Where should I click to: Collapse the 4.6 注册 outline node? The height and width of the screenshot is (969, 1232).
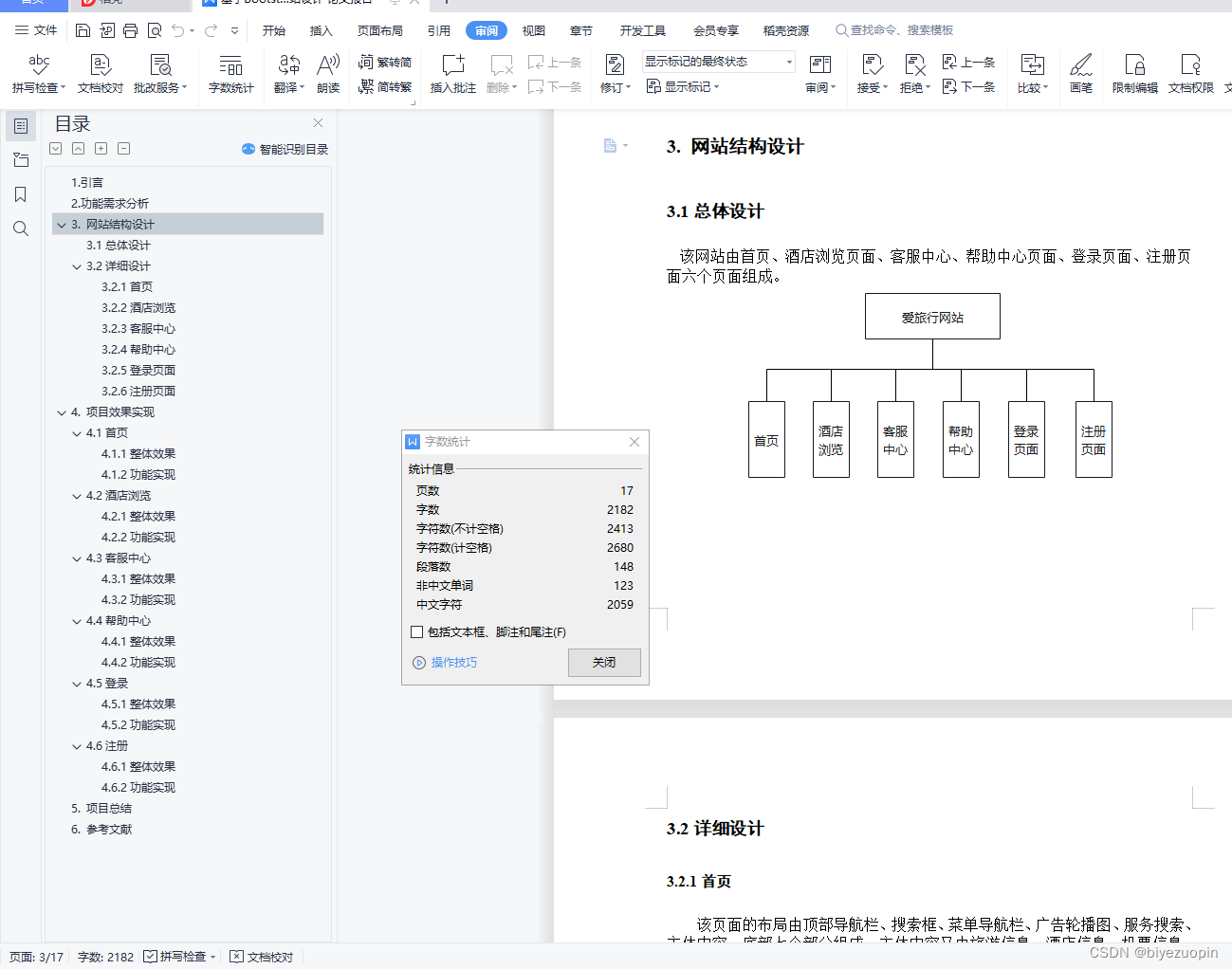77,746
